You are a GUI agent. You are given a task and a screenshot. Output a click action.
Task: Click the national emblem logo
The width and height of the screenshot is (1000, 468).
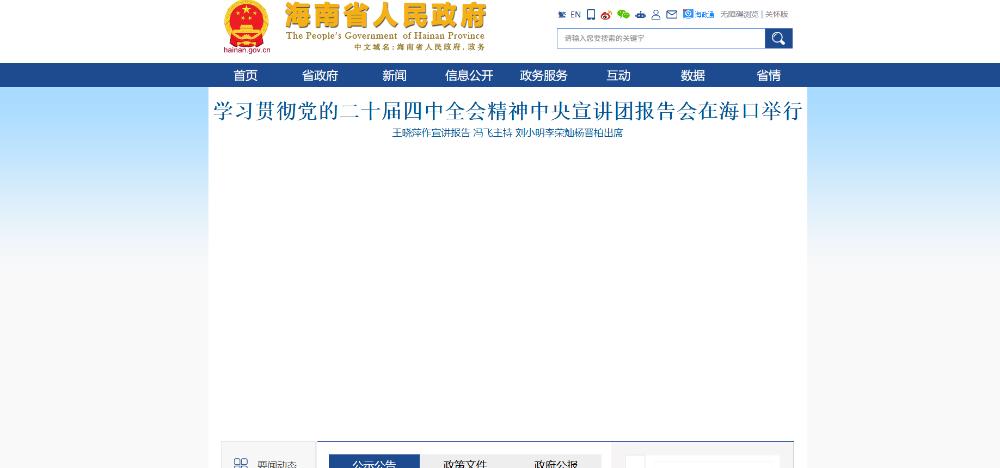(246, 24)
